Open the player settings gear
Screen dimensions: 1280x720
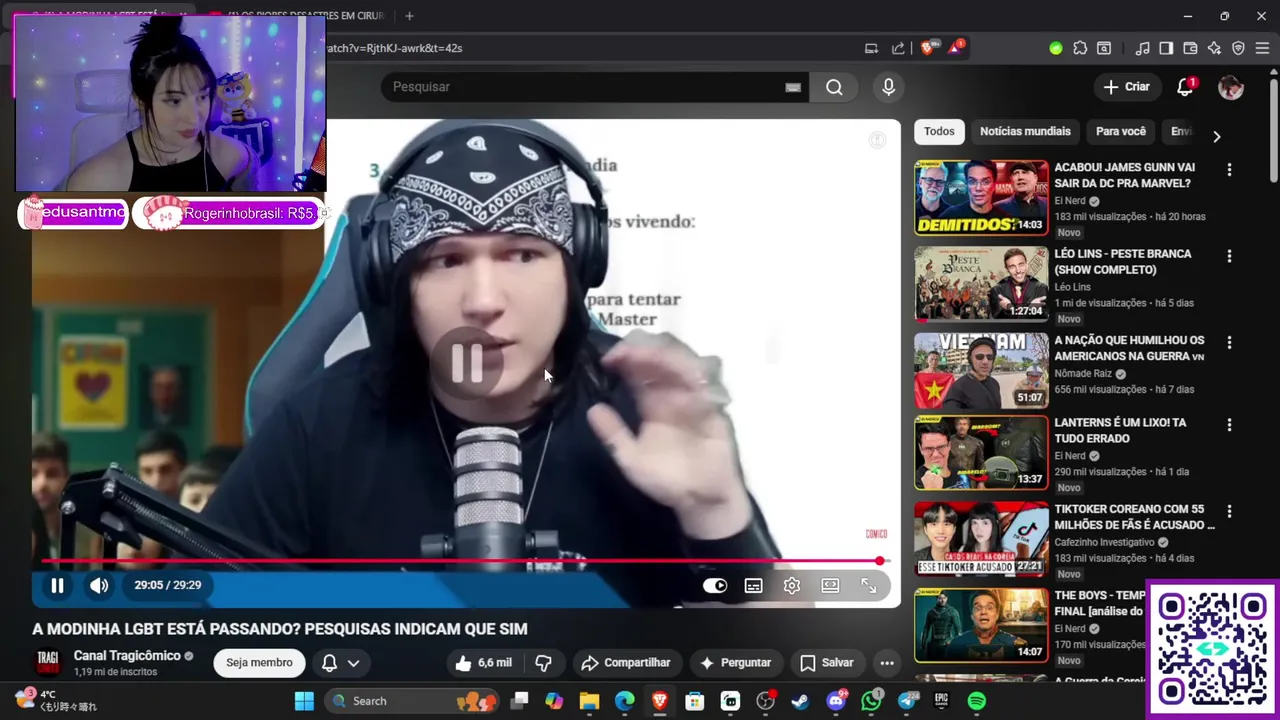pyautogui.click(x=792, y=586)
